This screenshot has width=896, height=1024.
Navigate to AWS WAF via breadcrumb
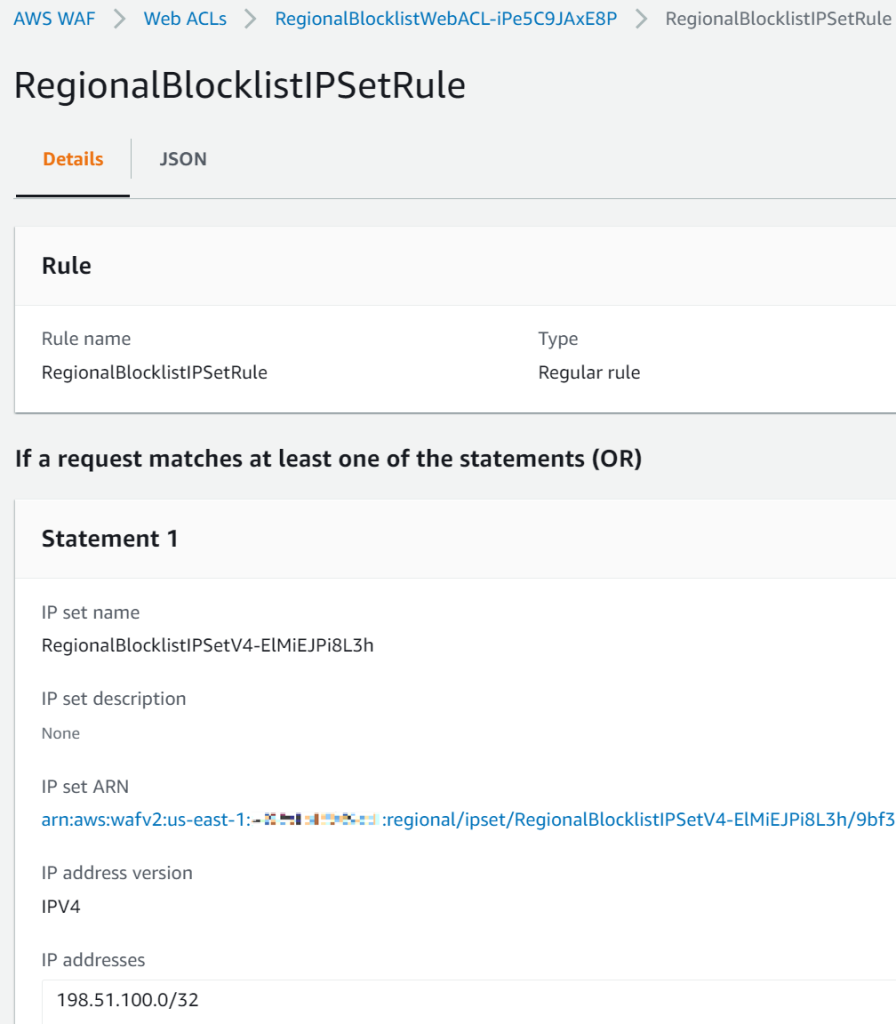[x=54, y=17]
